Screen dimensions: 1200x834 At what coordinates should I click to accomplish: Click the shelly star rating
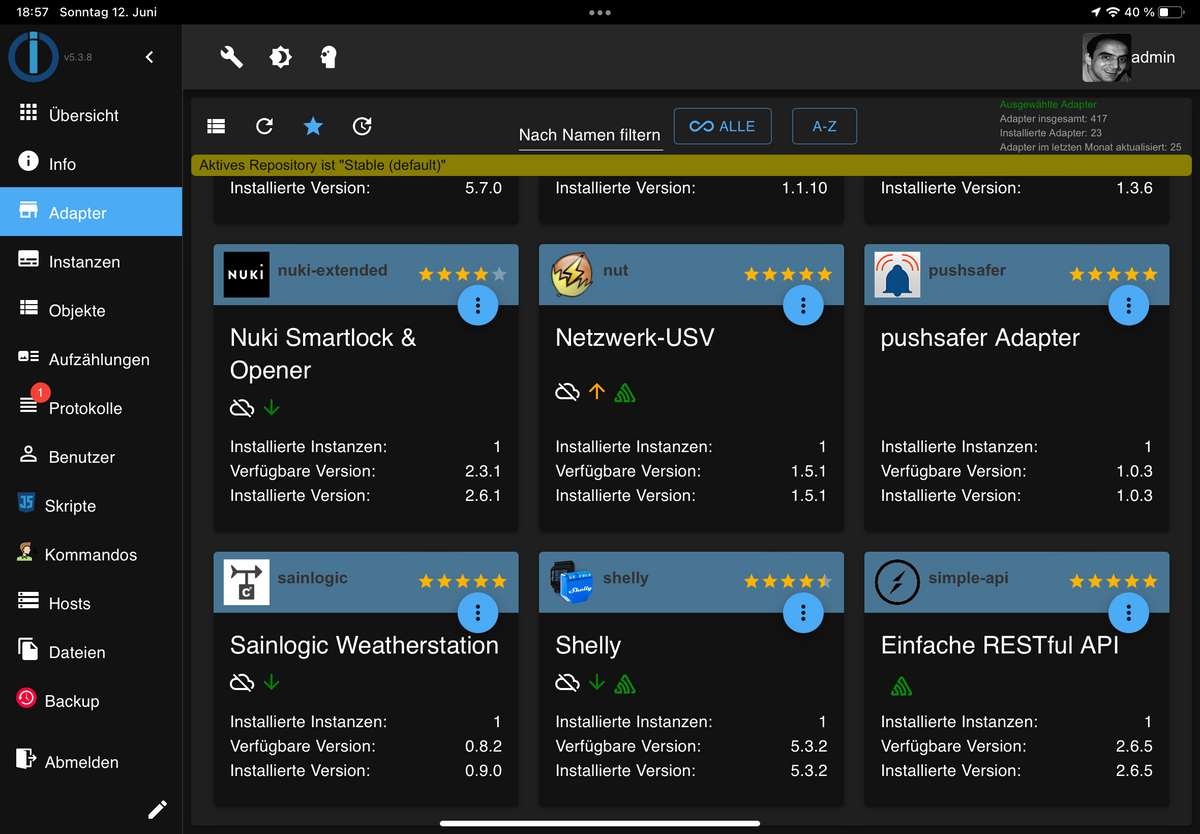click(x=788, y=581)
